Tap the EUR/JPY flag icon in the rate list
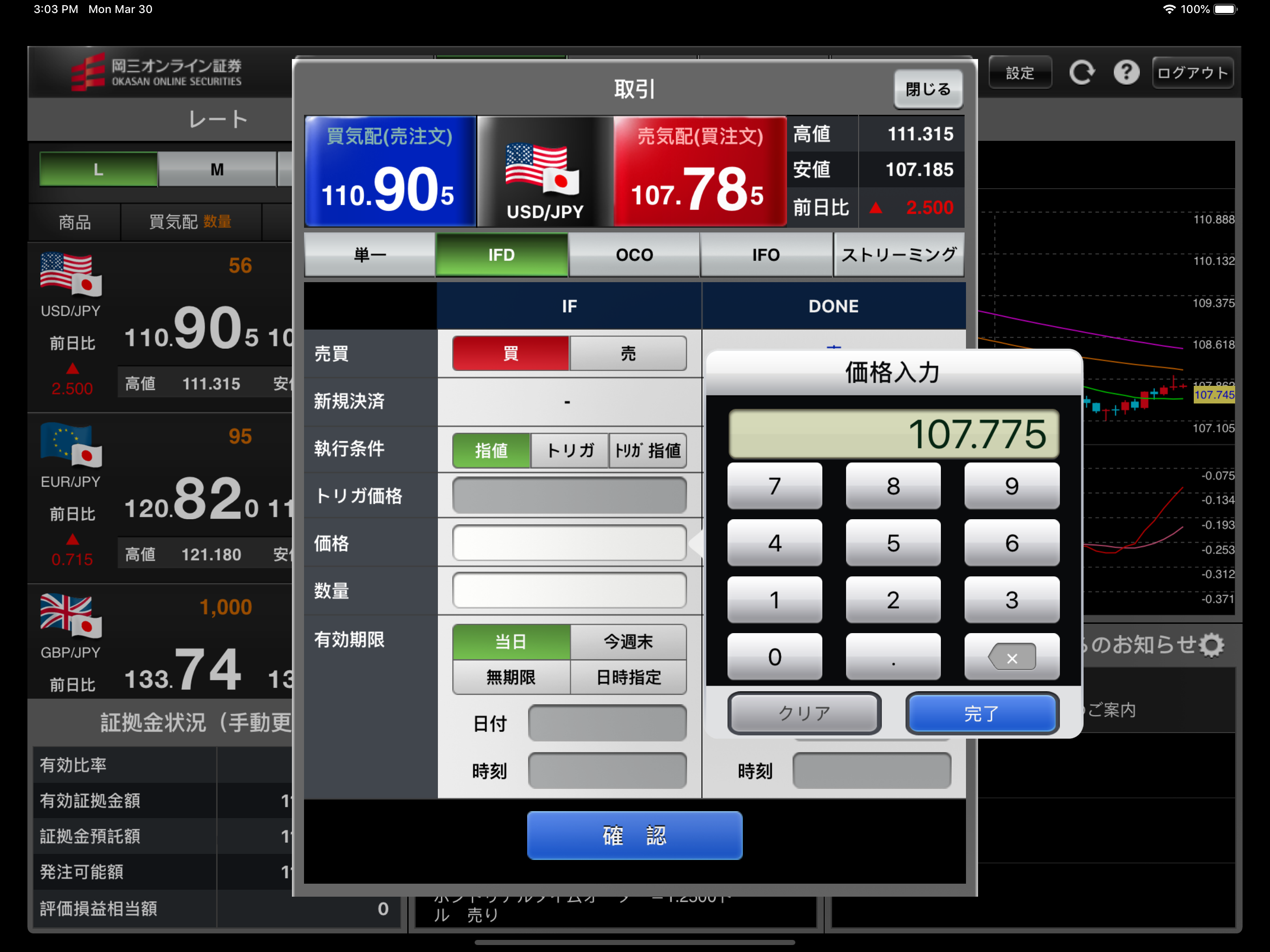Image resolution: width=1270 pixels, height=952 pixels. (x=71, y=445)
